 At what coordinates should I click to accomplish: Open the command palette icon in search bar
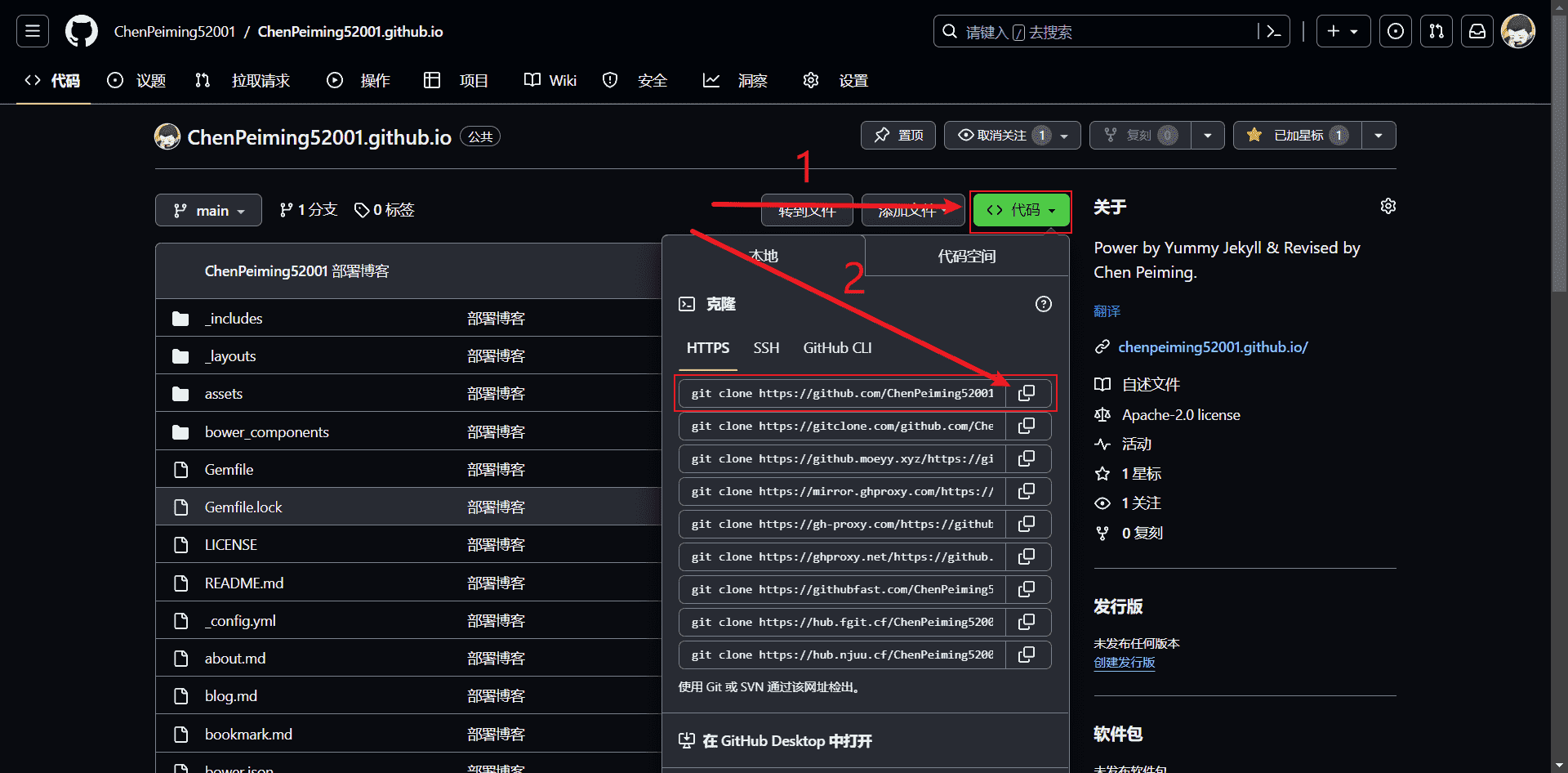click(1273, 31)
